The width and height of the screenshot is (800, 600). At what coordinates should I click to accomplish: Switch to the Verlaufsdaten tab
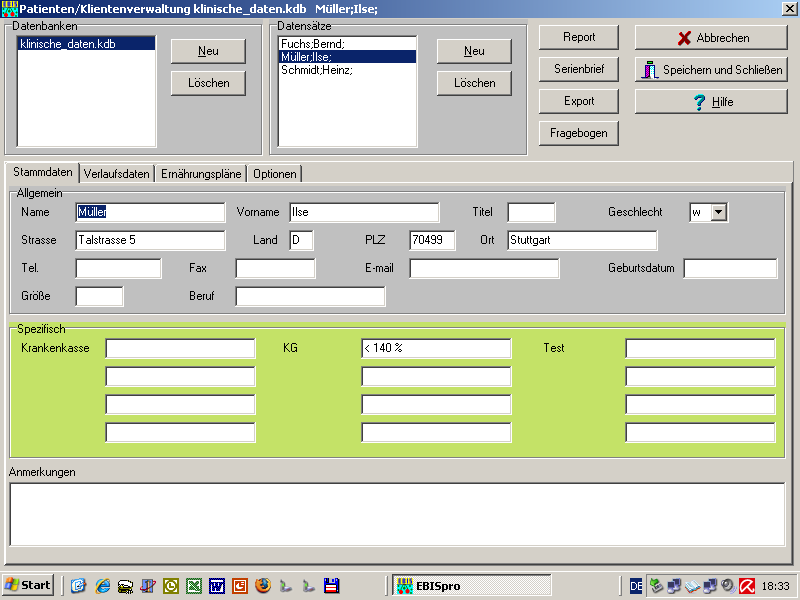pyautogui.click(x=117, y=174)
